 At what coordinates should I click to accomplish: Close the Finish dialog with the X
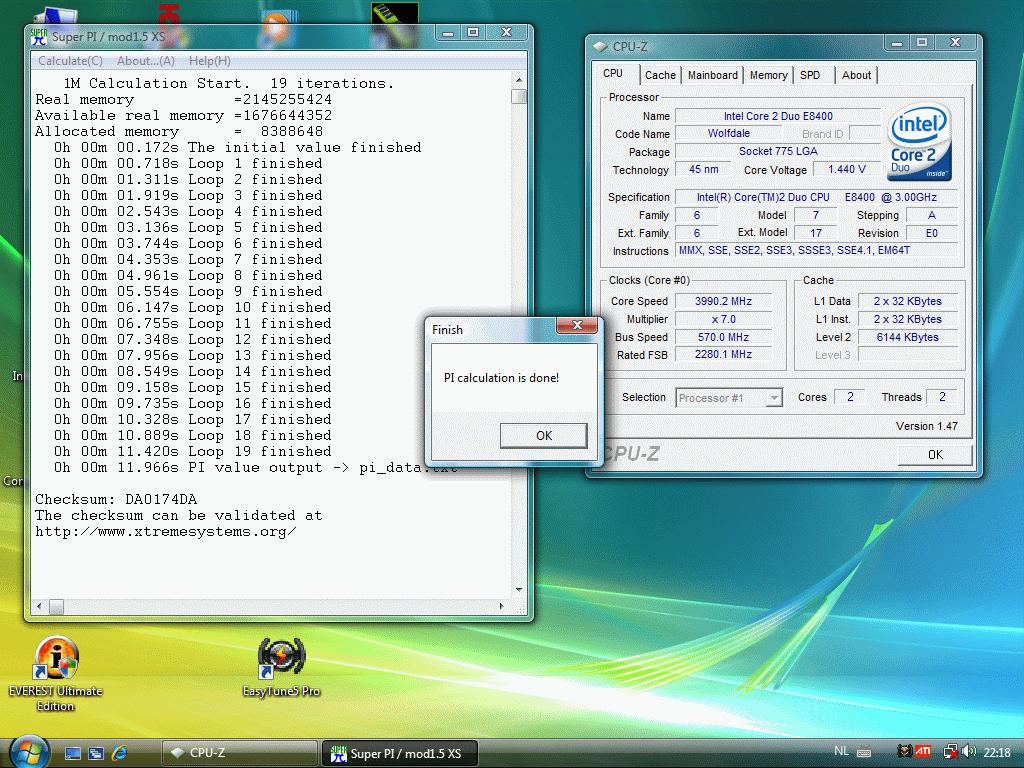tap(577, 325)
